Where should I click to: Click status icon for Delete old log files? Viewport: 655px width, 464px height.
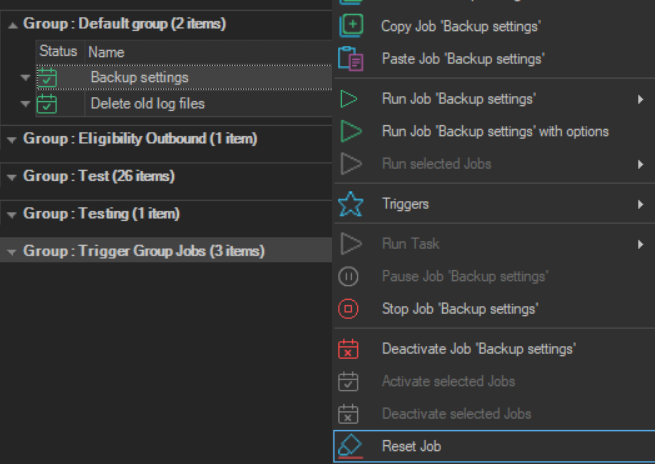47,104
